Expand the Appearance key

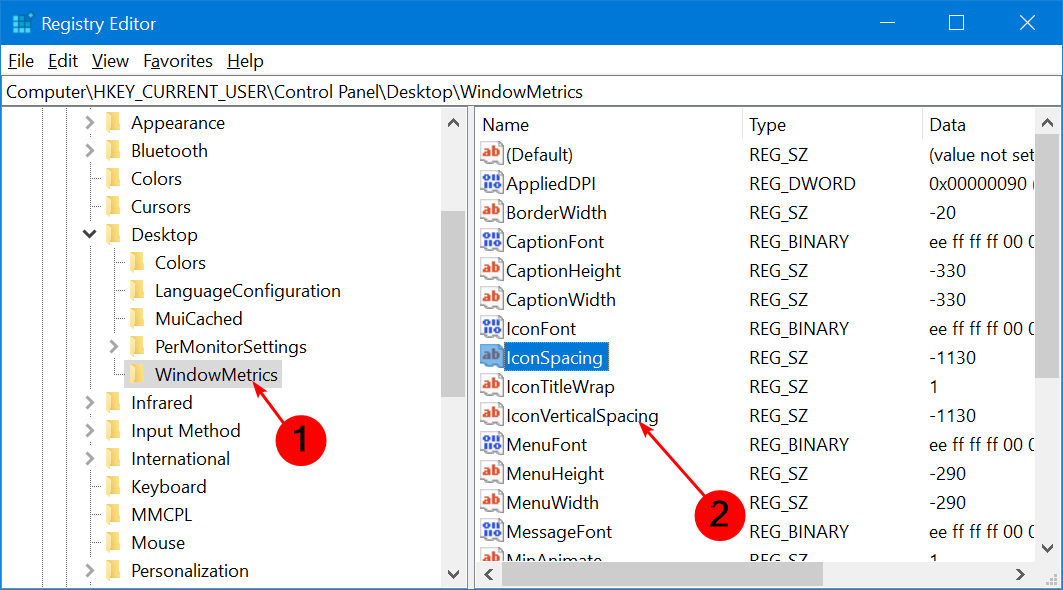[89, 123]
